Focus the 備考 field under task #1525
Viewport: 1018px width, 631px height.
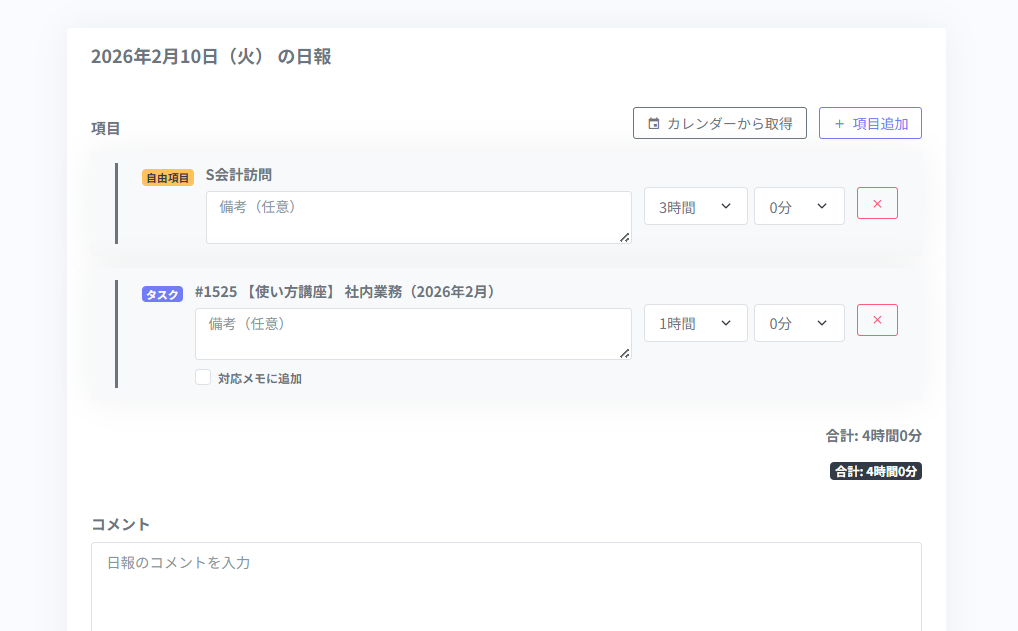(x=412, y=334)
